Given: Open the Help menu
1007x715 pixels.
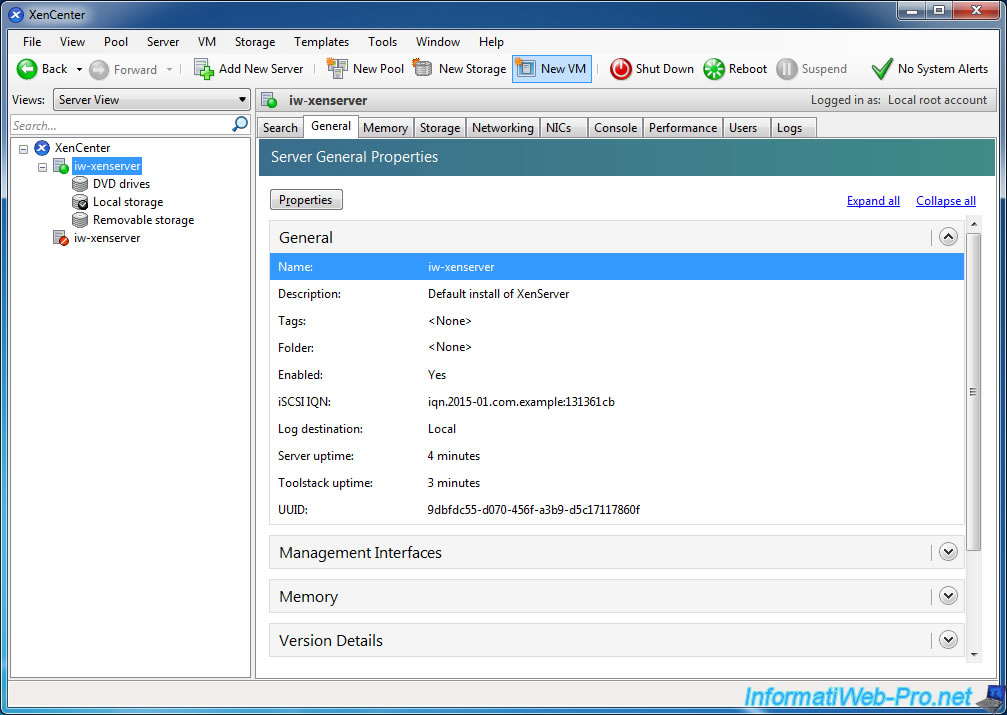Looking at the screenshot, I should [491, 42].
